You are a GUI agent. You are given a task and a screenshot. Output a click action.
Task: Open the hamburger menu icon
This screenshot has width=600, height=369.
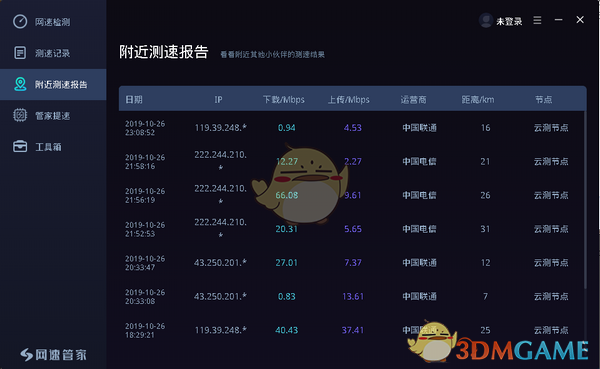coord(537,20)
